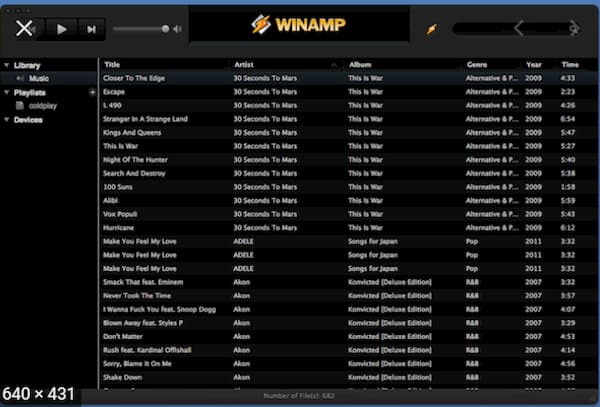Click the 6:54 time value
600x407 pixels.
point(568,119)
